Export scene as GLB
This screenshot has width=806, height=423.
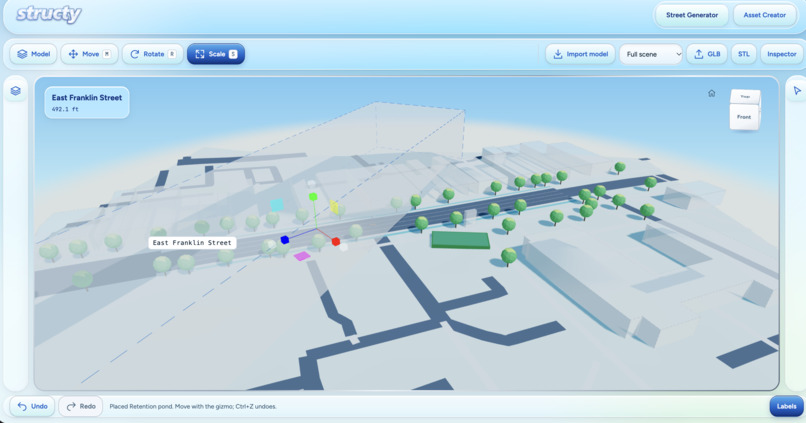[707, 54]
